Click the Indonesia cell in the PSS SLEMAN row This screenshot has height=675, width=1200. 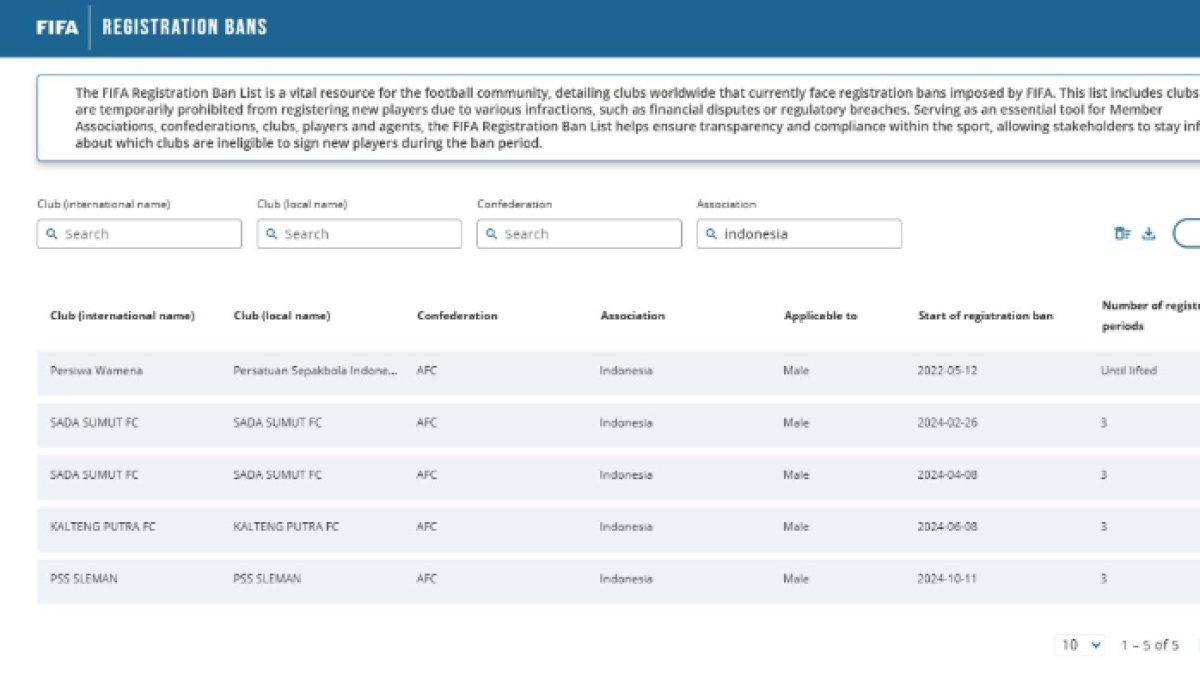tap(626, 579)
